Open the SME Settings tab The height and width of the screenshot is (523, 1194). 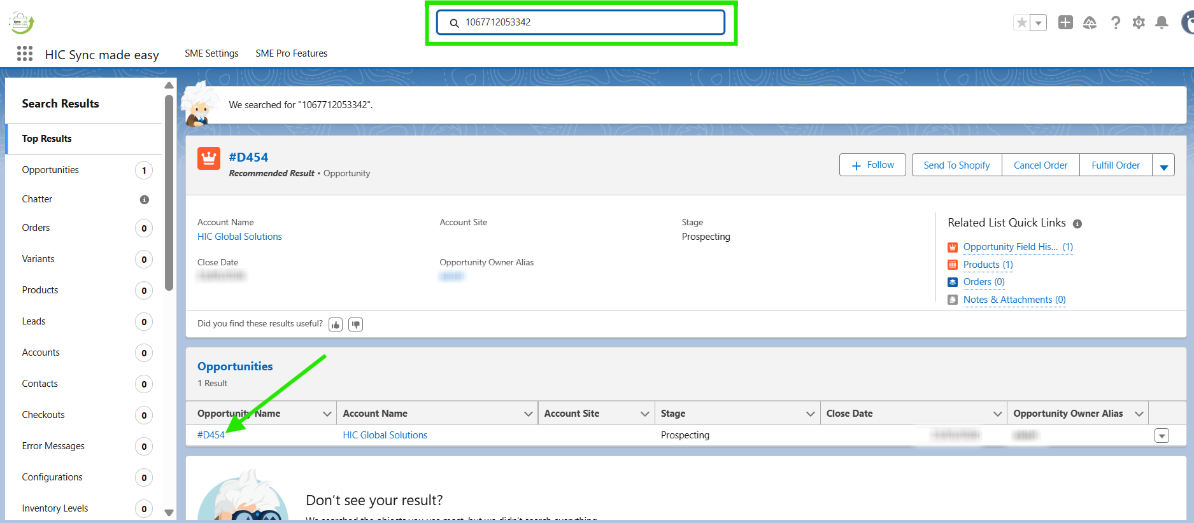[212, 53]
